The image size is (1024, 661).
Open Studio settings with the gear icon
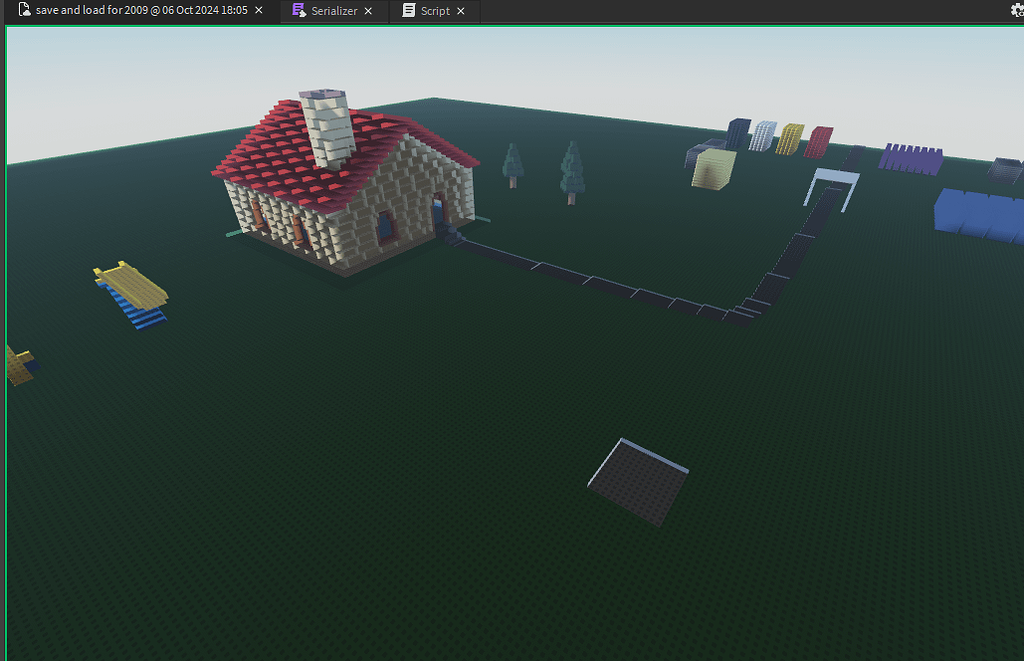tap(1015, 11)
